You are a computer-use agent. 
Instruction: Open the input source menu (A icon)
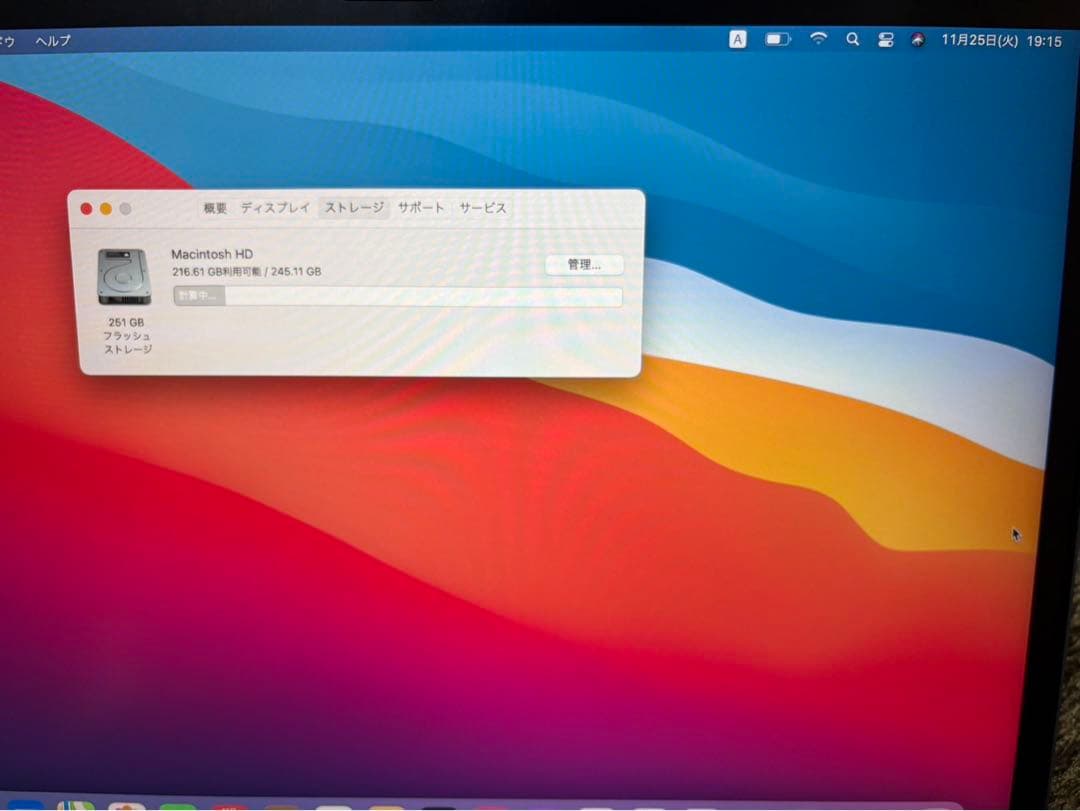pyautogui.click(x=738, y=40)
